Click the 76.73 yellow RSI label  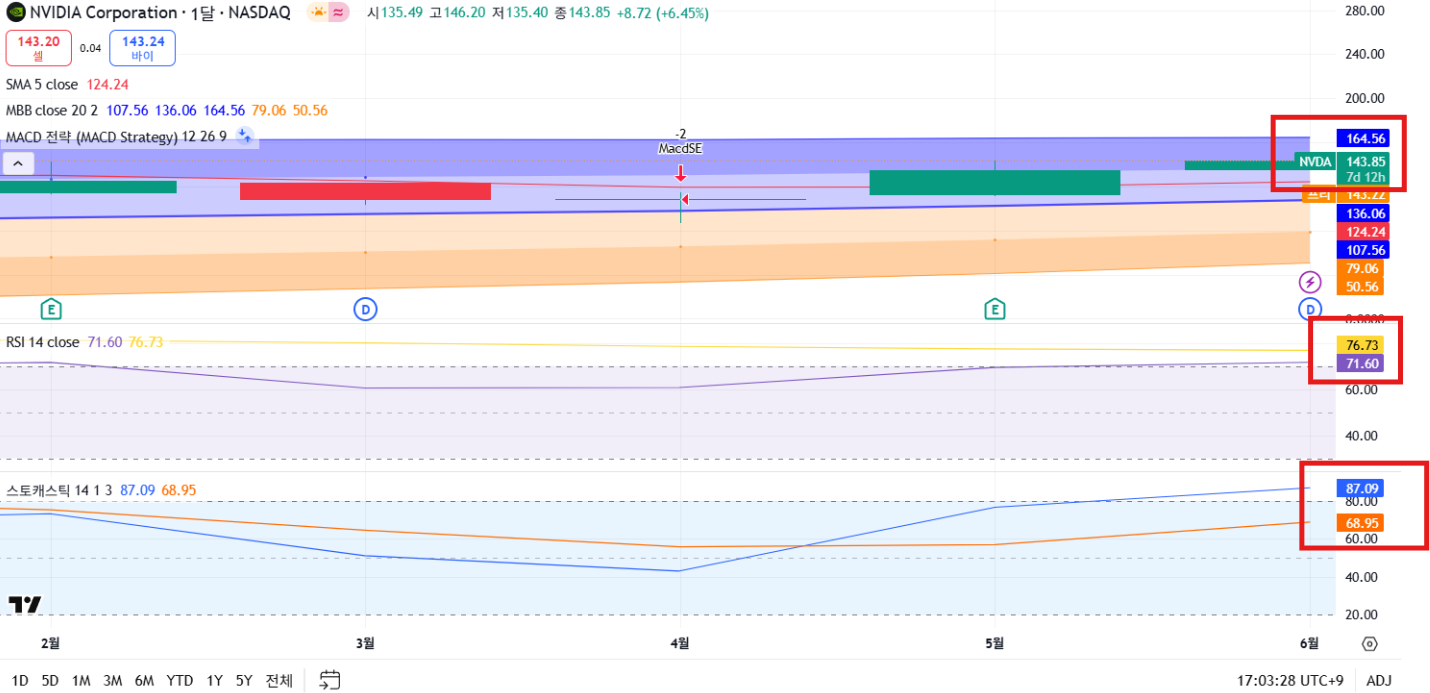pyautogui.click(x=1361, y=345)
